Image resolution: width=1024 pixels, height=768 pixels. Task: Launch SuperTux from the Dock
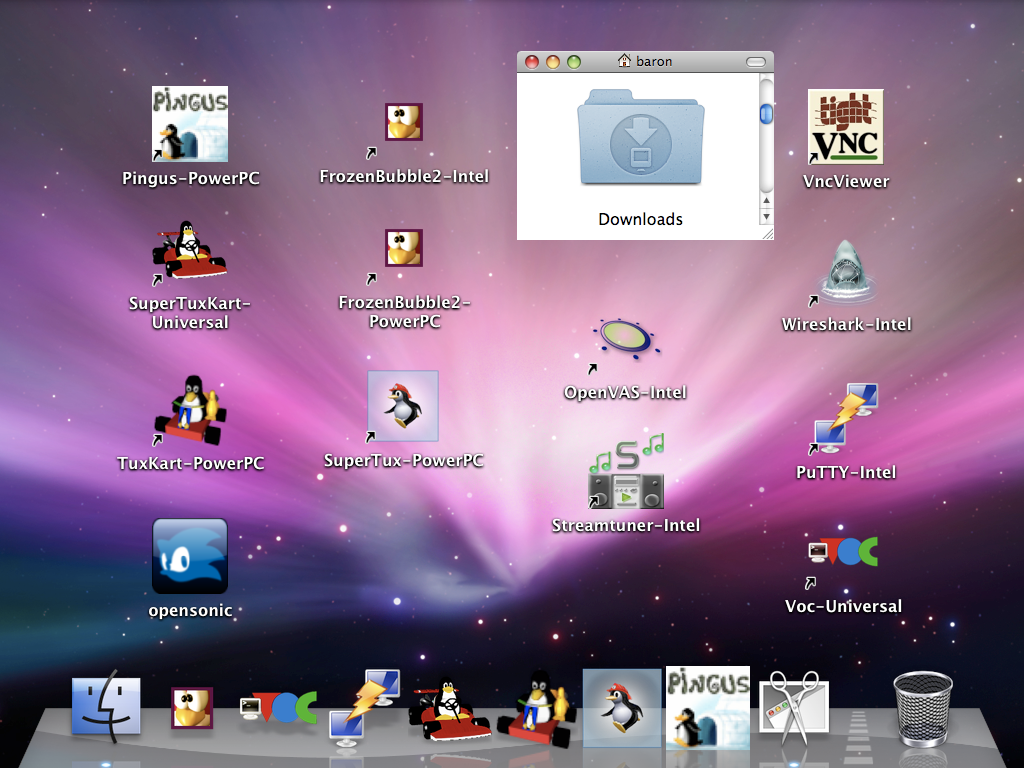click(x=622, y=708)
